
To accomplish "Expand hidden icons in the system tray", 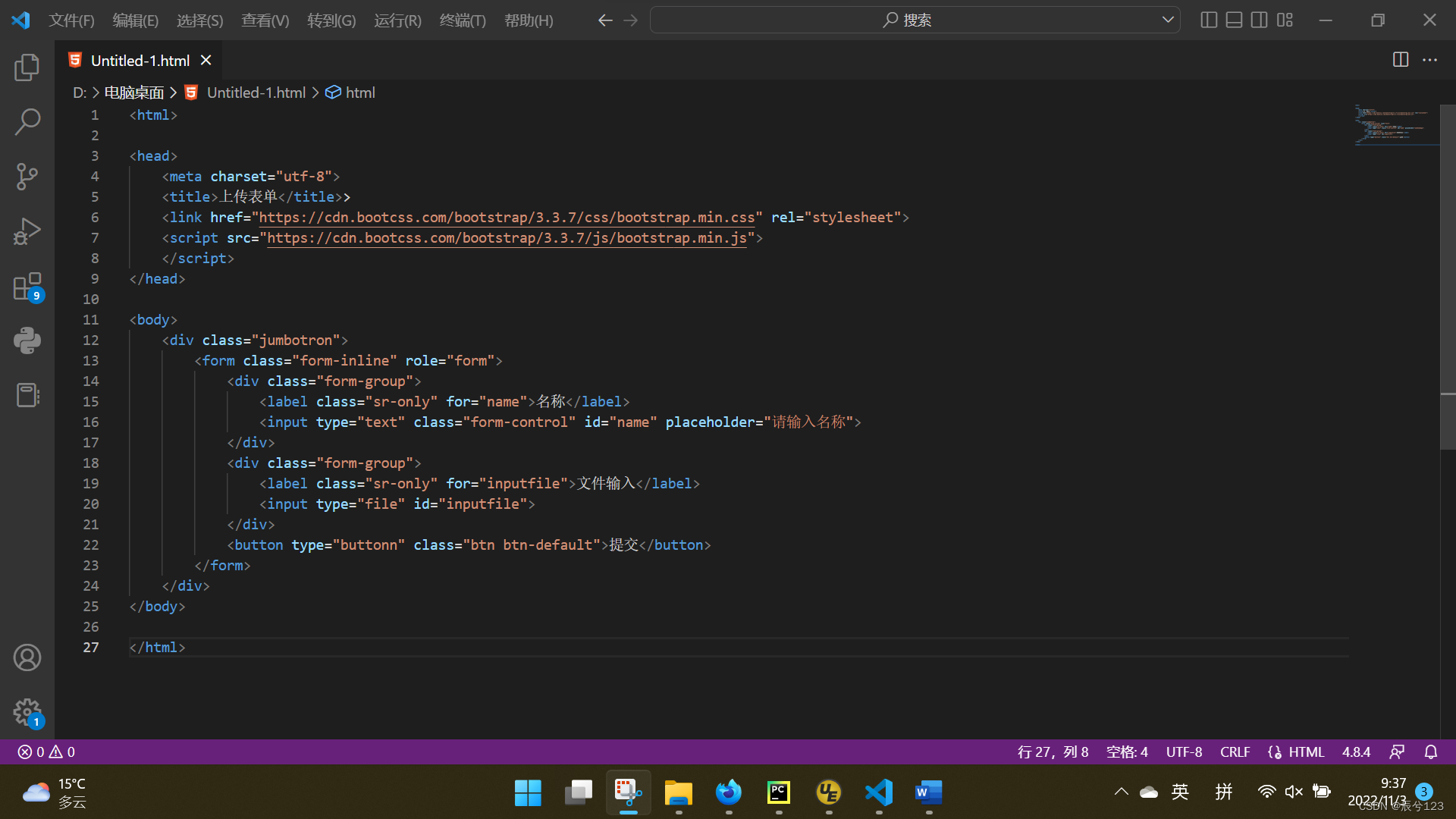I will (1122, 791).
